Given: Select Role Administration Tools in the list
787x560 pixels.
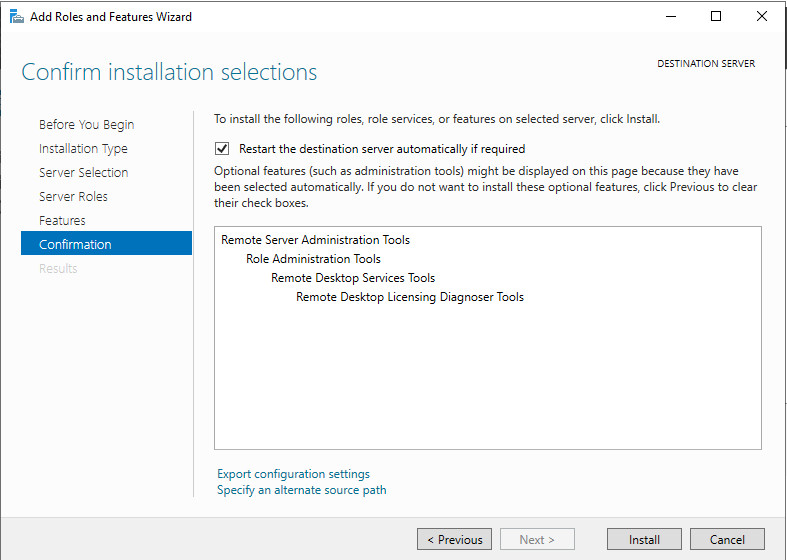Looking at the screenshot, I should [x=313, y=259].
